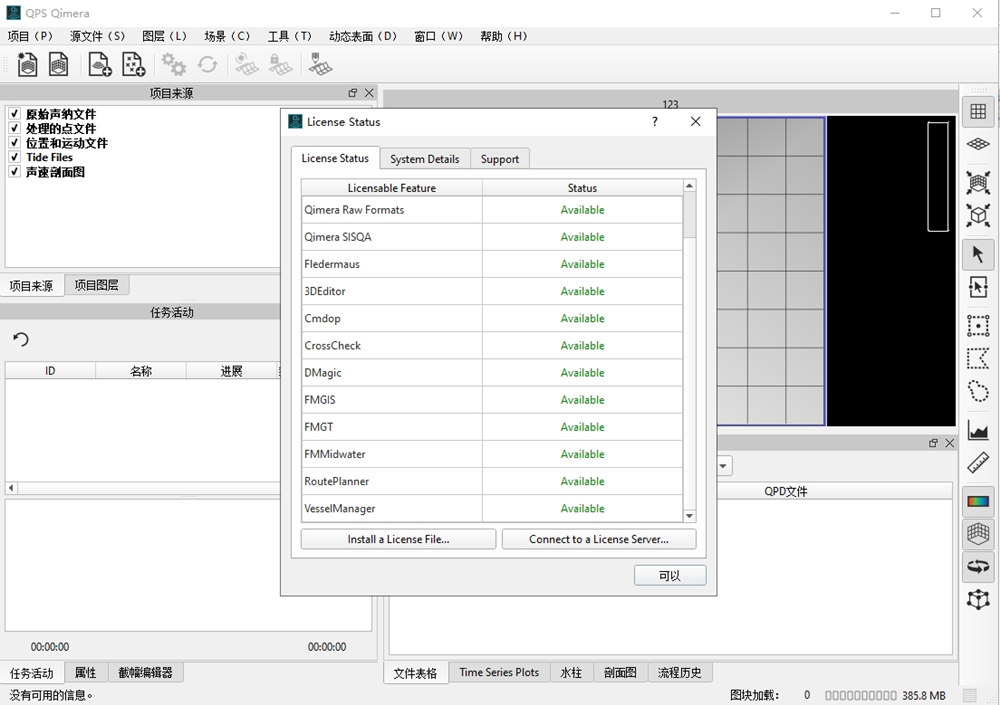
Task: Click the select-in-document cursor icon
Action: 978,287
